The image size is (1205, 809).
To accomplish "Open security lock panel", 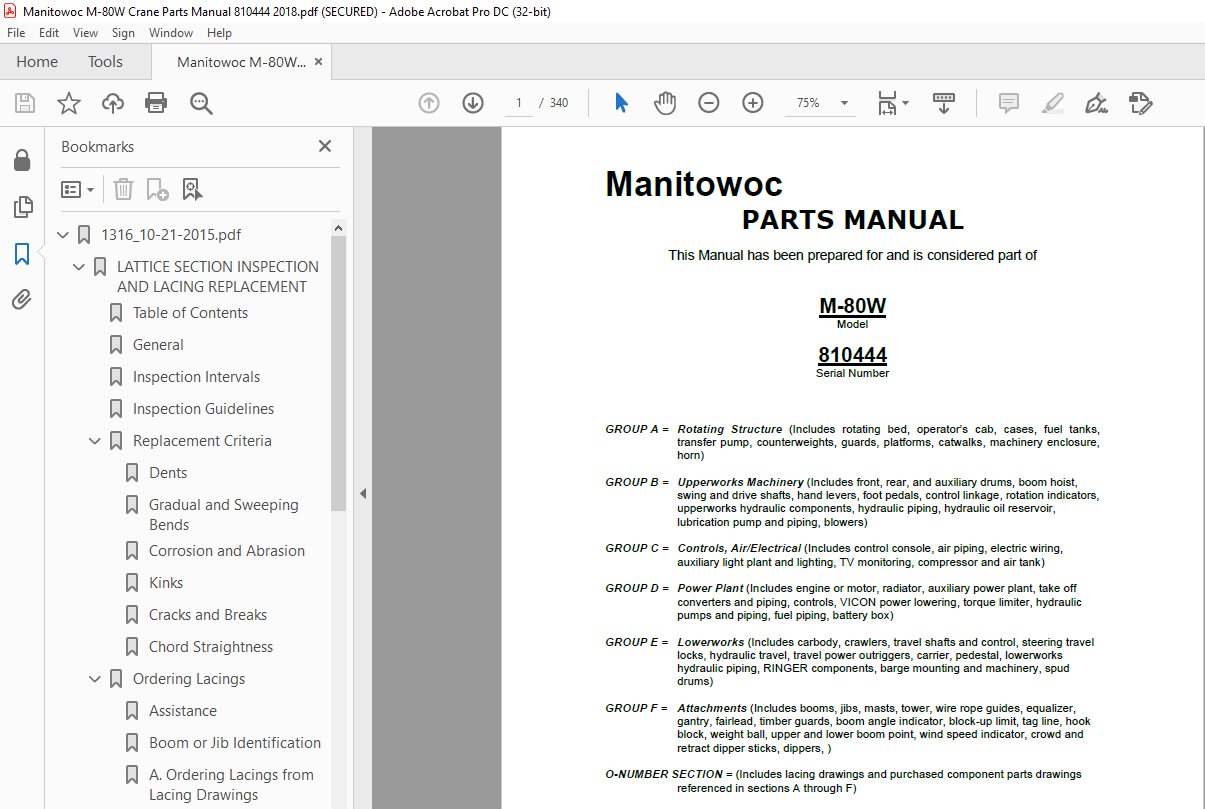I will click(x=22, y=160).
